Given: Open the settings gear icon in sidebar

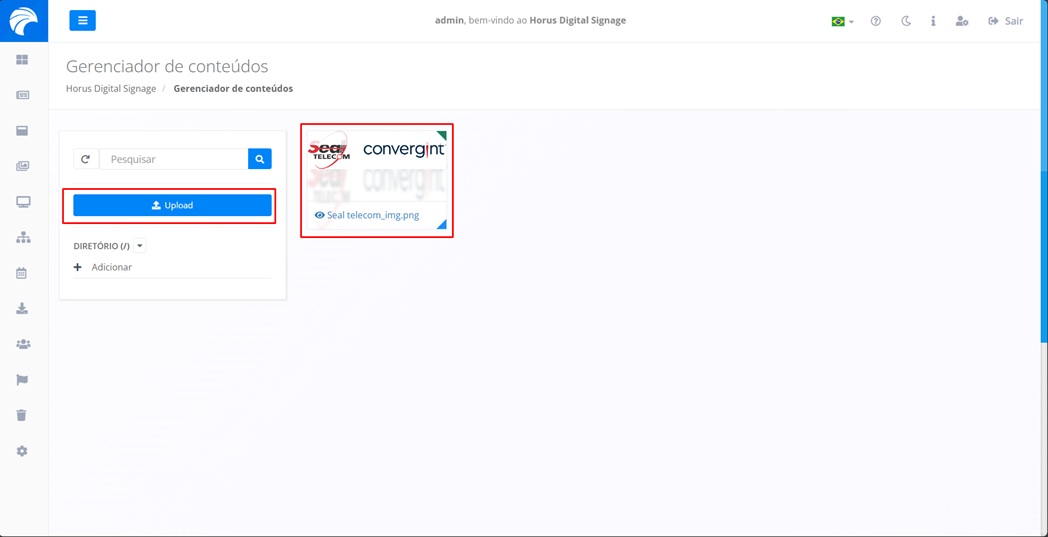Looking at the screenshot, I should 22,451.
